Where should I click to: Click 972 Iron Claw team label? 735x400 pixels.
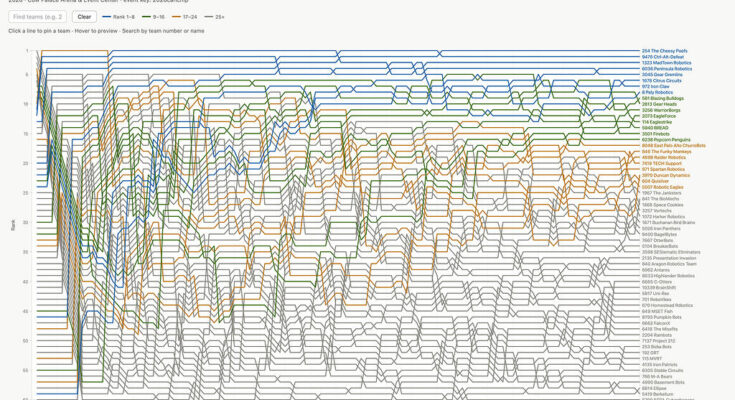(658, 86)
